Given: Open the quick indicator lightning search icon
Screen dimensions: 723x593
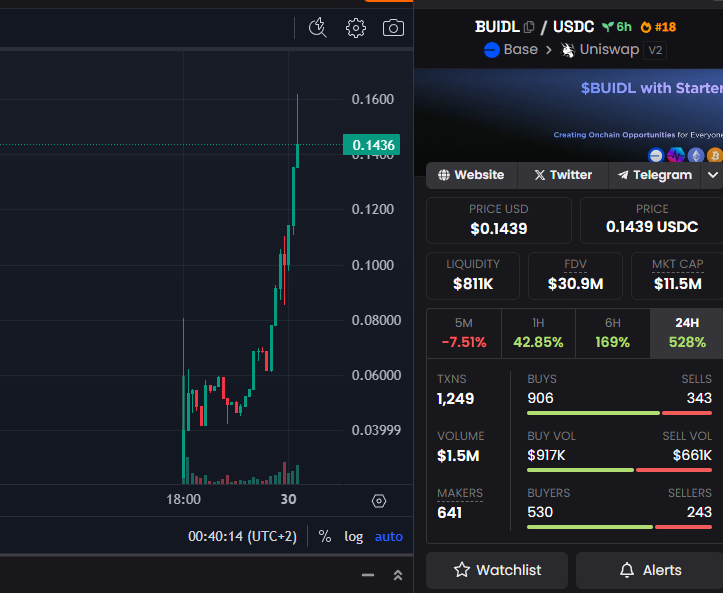Looking at the screenshot, I should [x=318, y=28].
